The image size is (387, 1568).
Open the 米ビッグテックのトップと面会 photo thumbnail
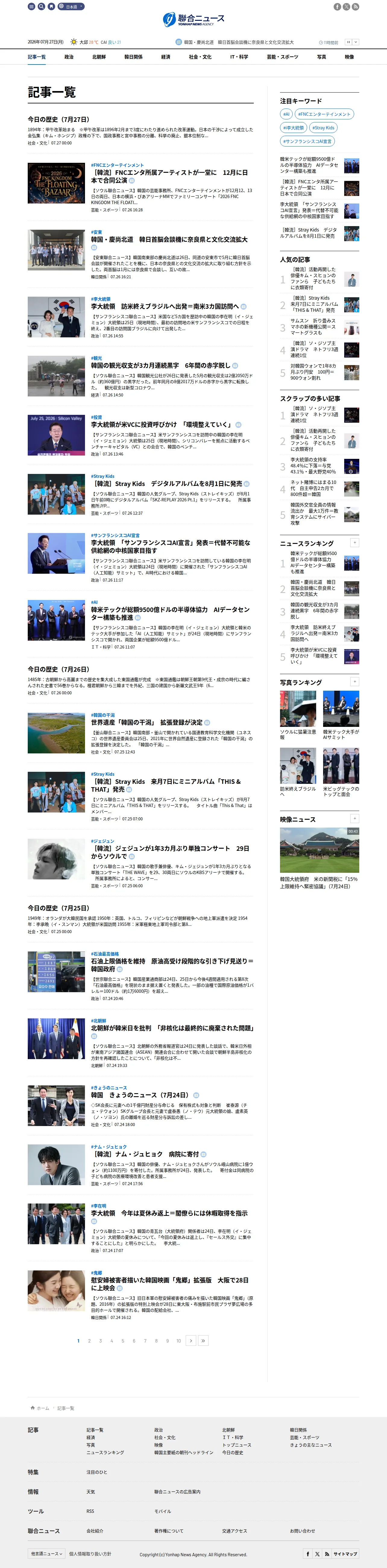point(341,766)
